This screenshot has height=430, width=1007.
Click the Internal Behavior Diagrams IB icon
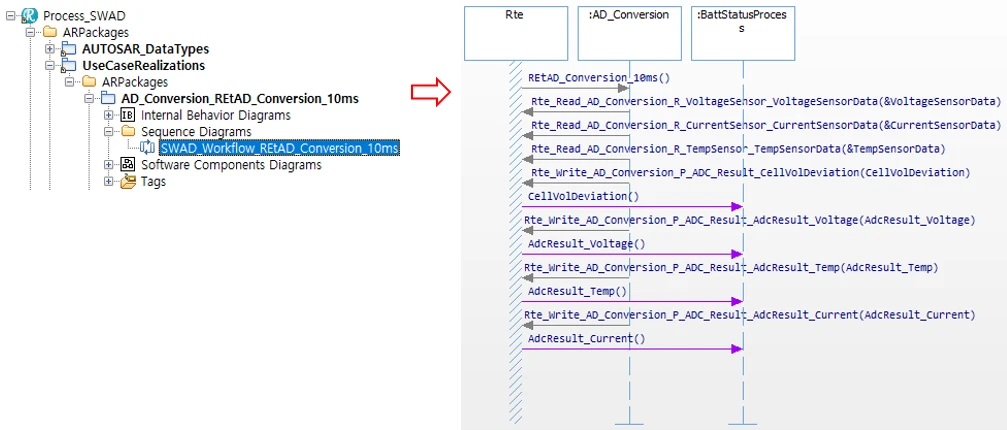128,115
